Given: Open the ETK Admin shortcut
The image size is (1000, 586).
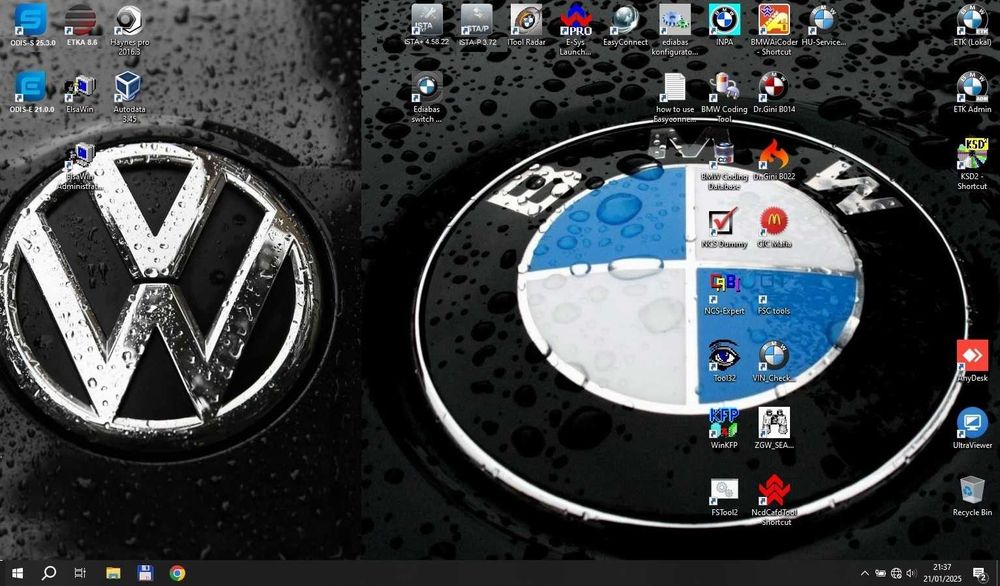Looking at the screenshot, I should coord(973,87).
